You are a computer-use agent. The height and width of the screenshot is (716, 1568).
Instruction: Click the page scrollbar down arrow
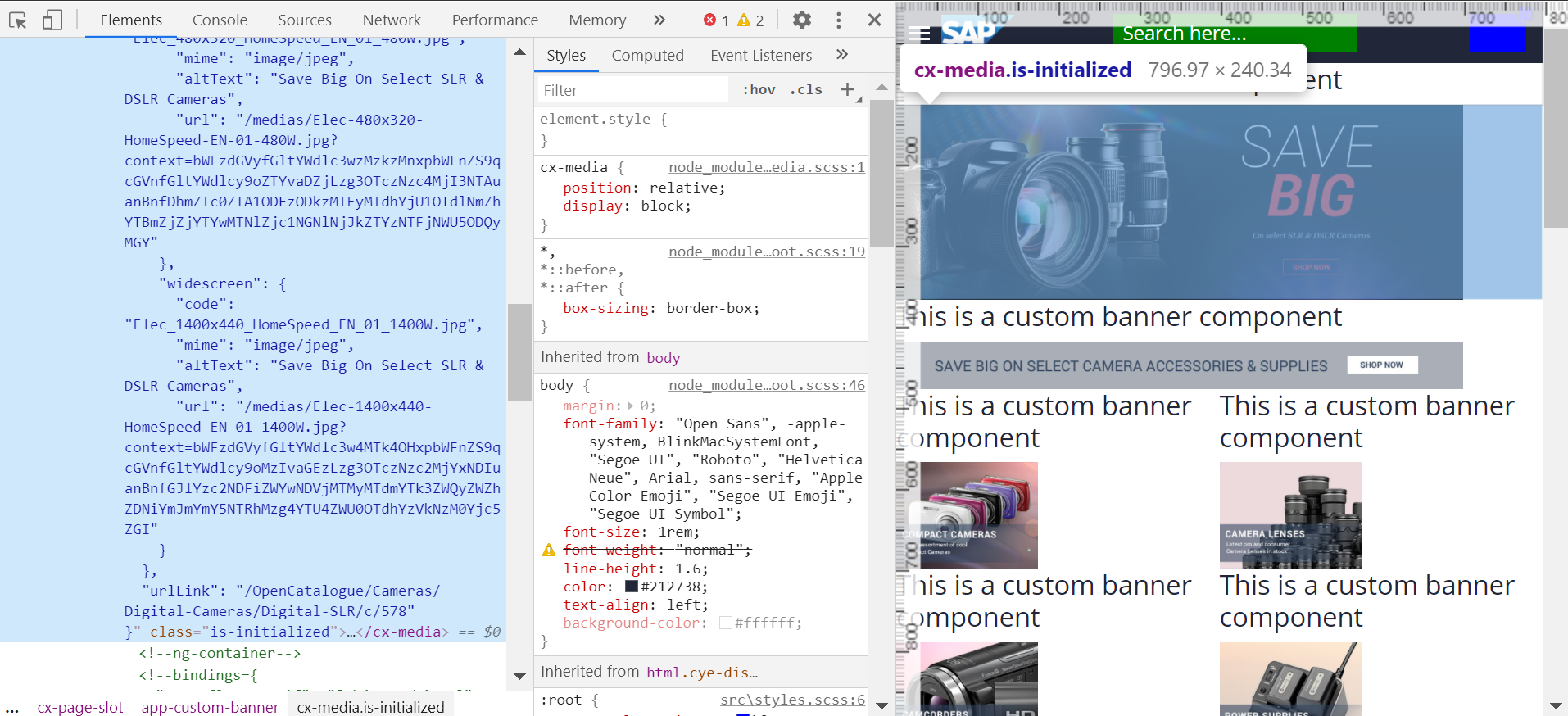click(1556, 705)
